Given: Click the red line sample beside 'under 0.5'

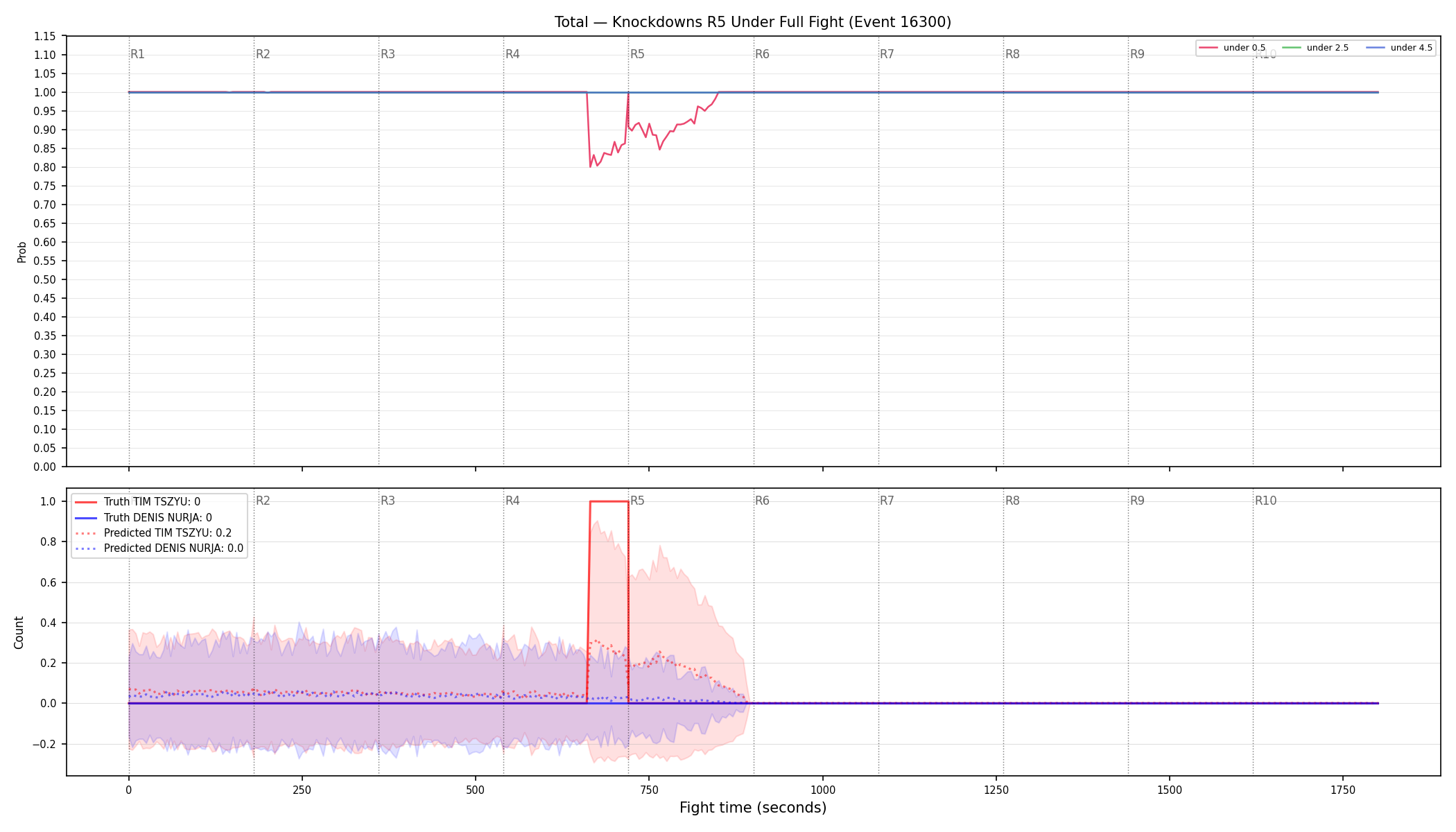Looking at the screenshot, I should (1208, 48).
